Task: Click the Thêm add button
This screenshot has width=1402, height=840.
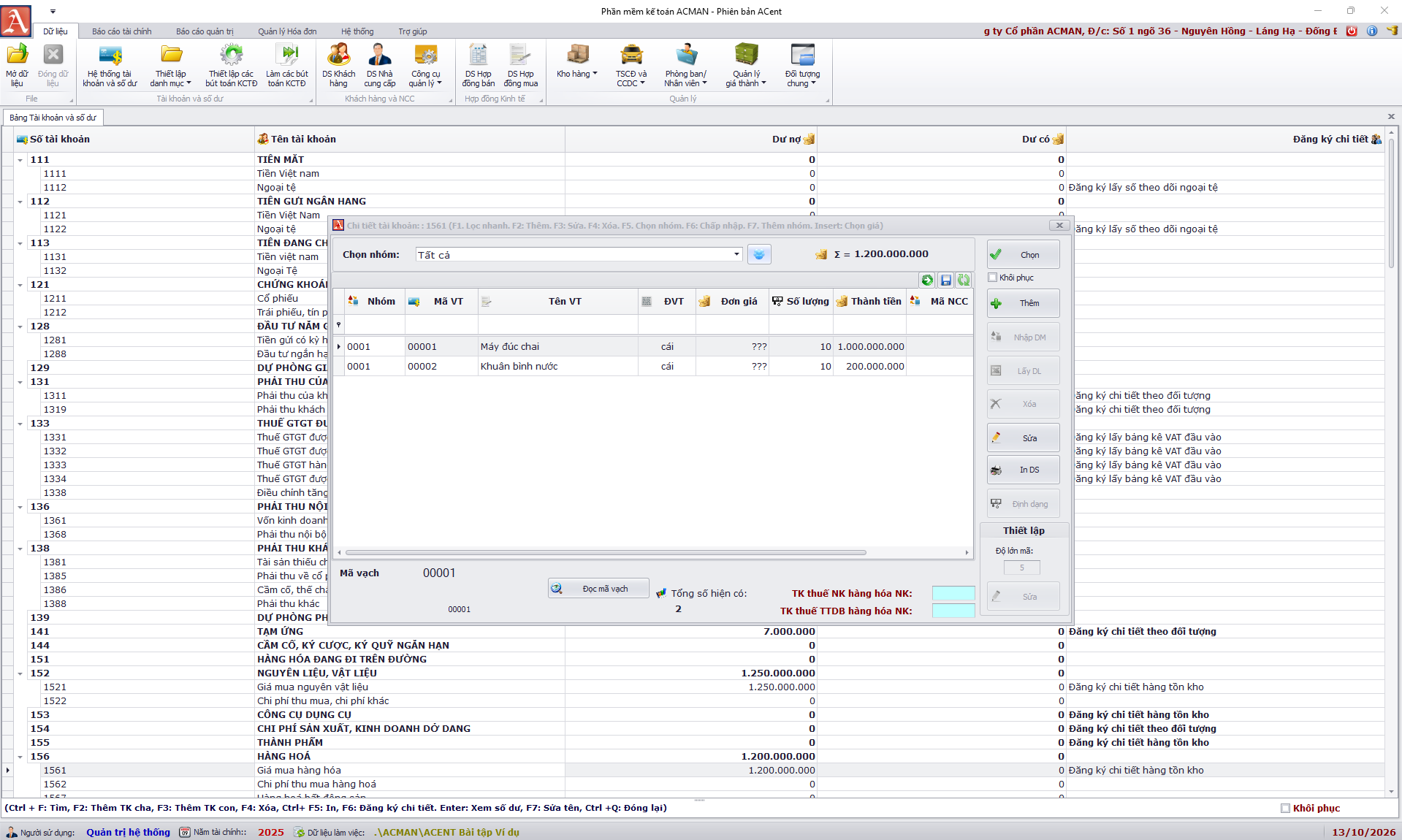Action: (x=1023, y=303)
